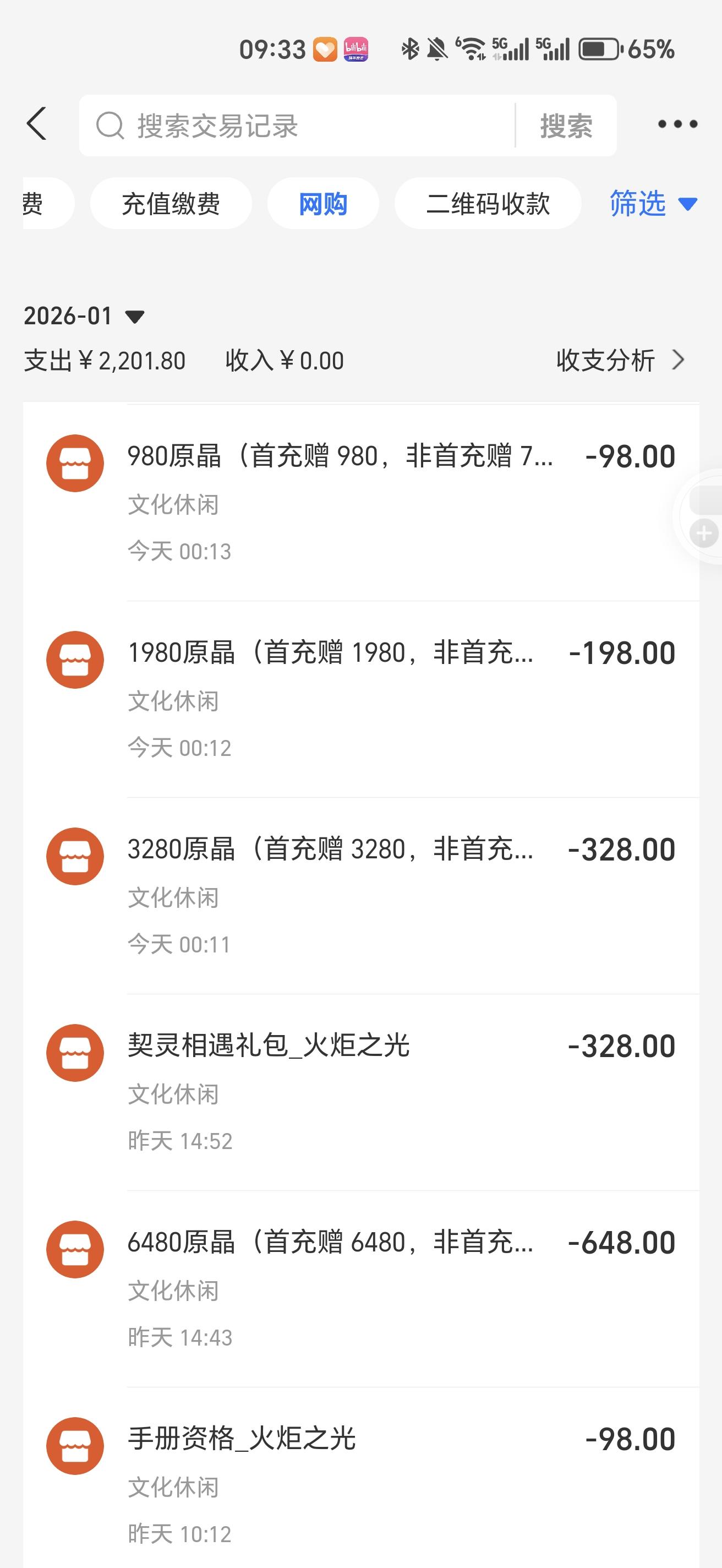
Task: Focus the 搜索交易记录 search field
Action: point(304,126)
